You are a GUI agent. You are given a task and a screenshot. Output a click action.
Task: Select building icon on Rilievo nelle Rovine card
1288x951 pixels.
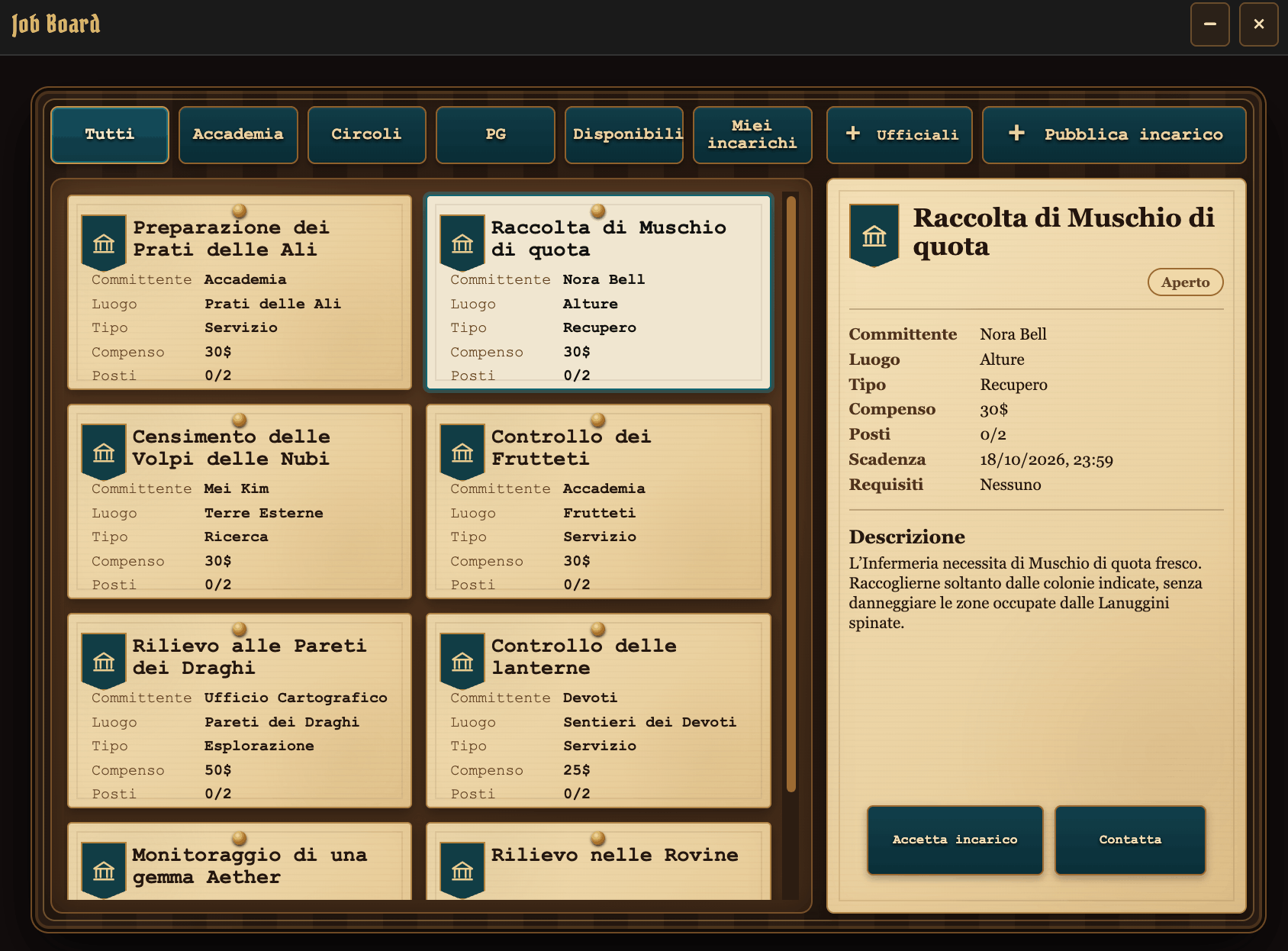(462, 870)
